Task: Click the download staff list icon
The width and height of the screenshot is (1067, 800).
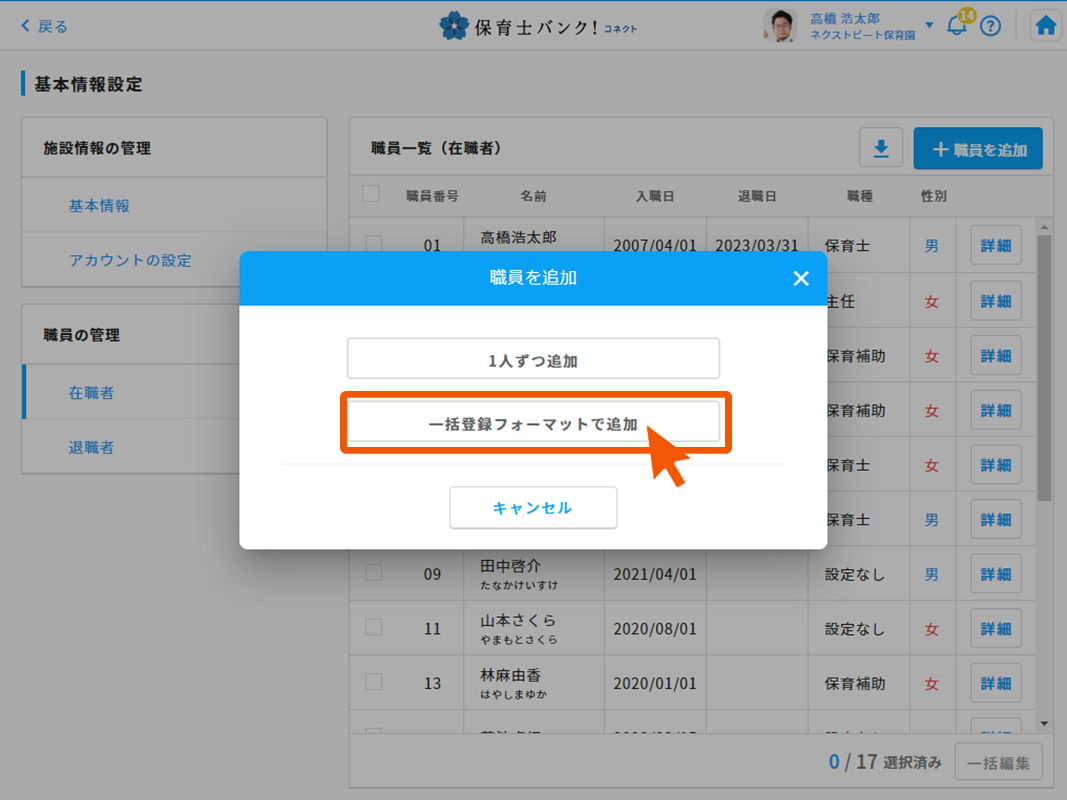Action: tap(881, 149)
